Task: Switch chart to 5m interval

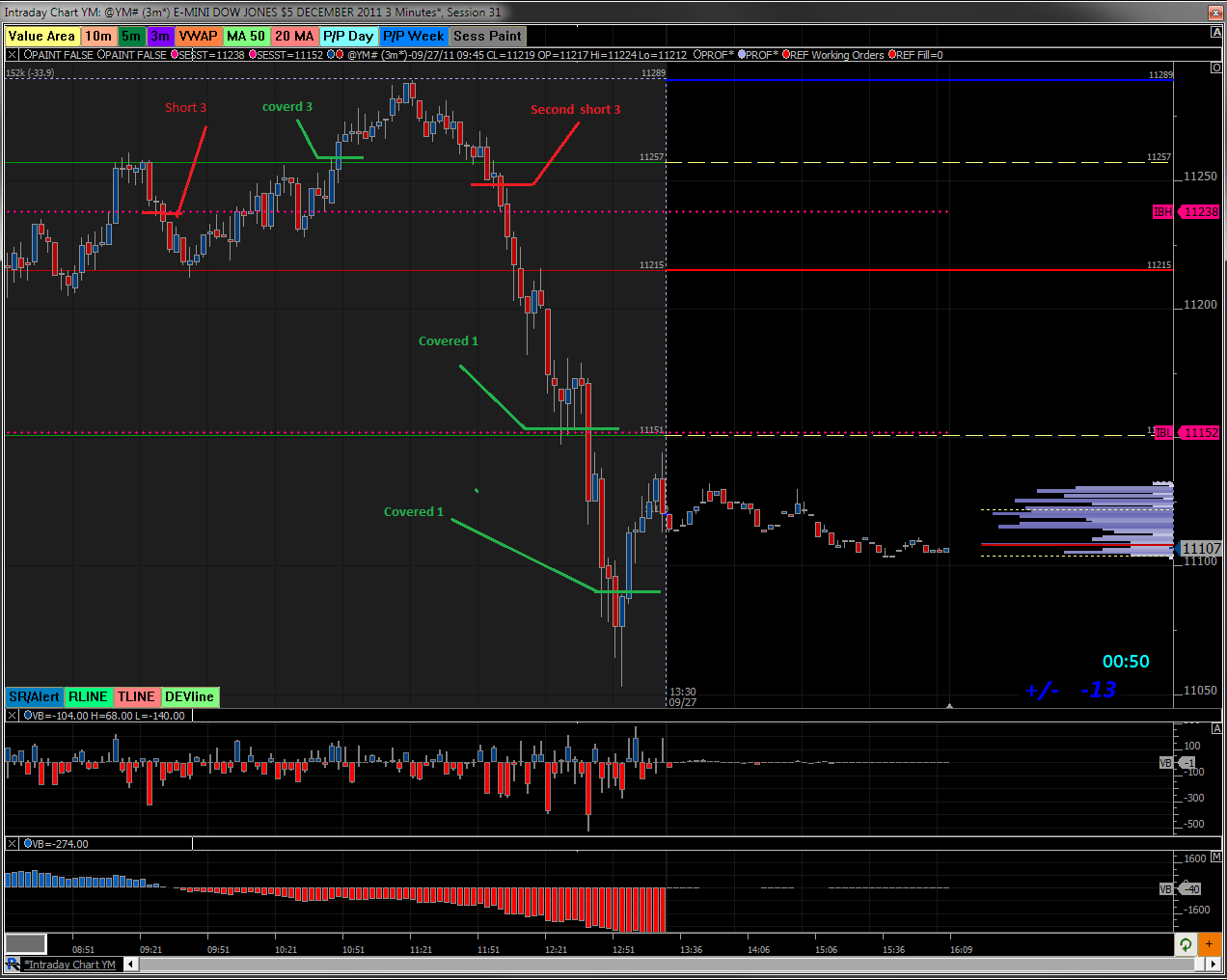Action: click(131, 36)
